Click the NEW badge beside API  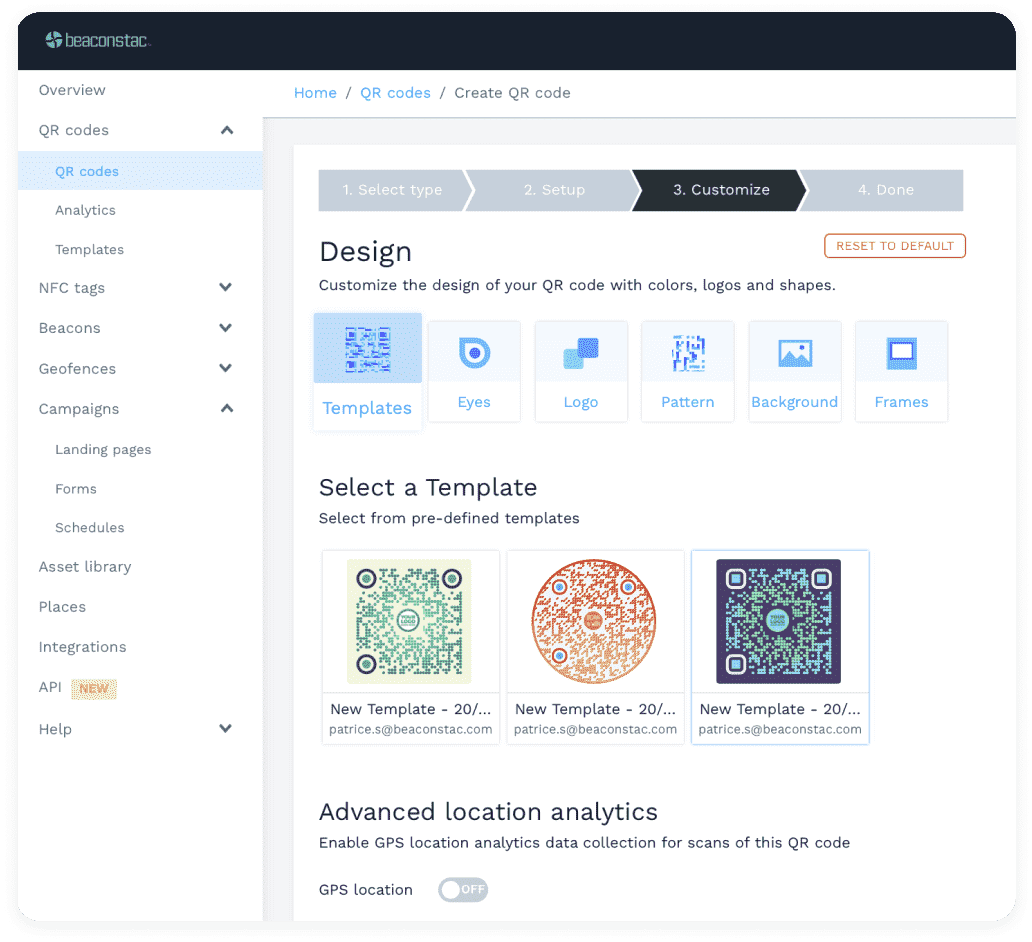click(94, 689)
